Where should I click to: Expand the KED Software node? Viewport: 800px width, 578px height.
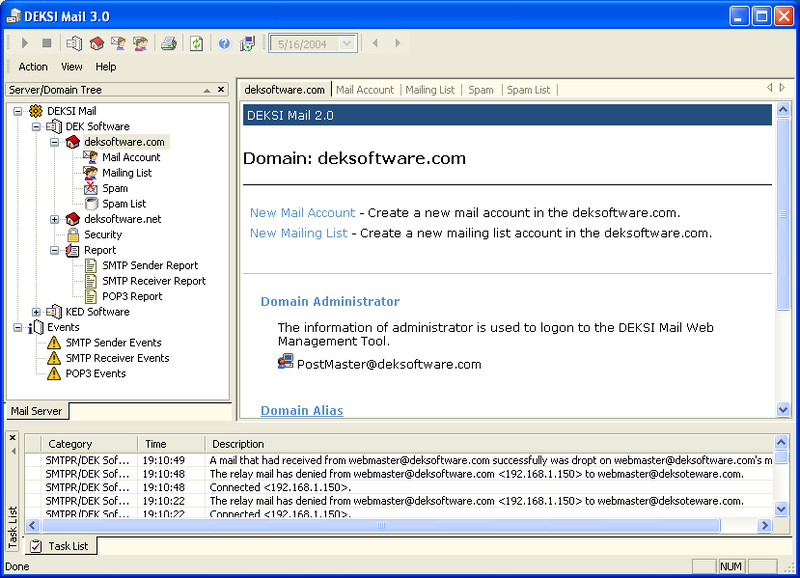click(x=36, y=312)
